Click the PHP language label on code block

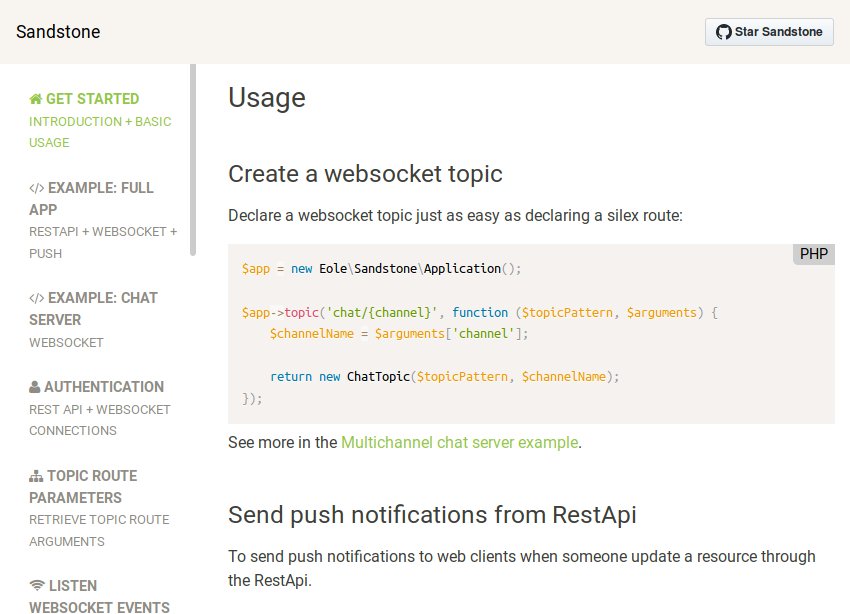pyautogui.click(x=814, y=254)
